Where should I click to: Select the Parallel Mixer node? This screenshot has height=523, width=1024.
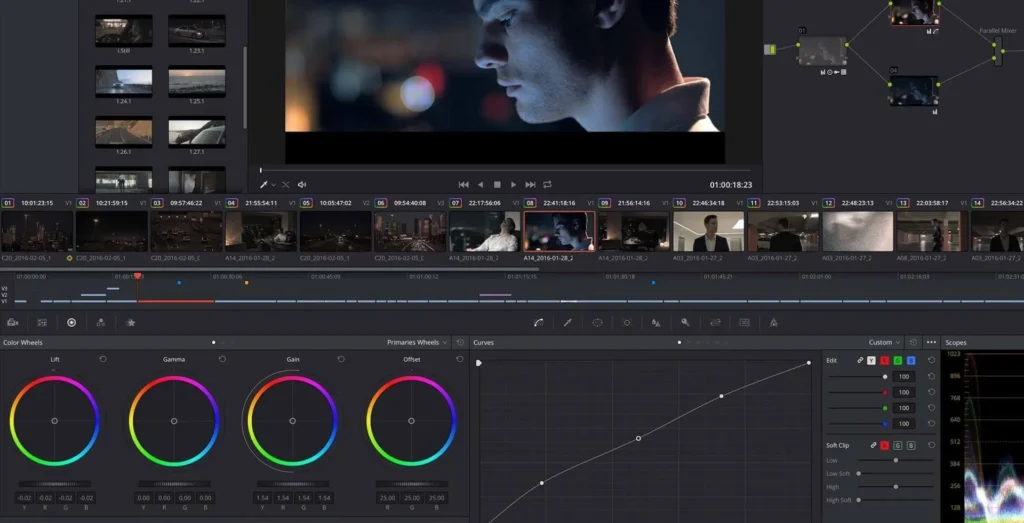click(x=997, y=50)
